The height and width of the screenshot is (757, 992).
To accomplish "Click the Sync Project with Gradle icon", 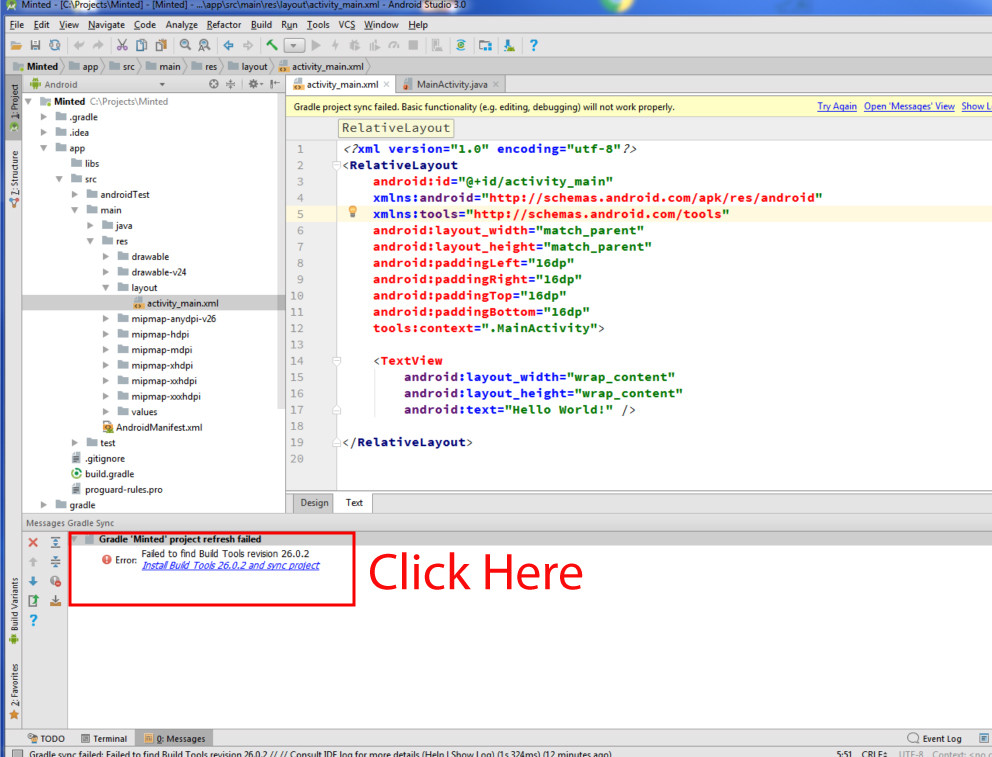I will point(461,46).
